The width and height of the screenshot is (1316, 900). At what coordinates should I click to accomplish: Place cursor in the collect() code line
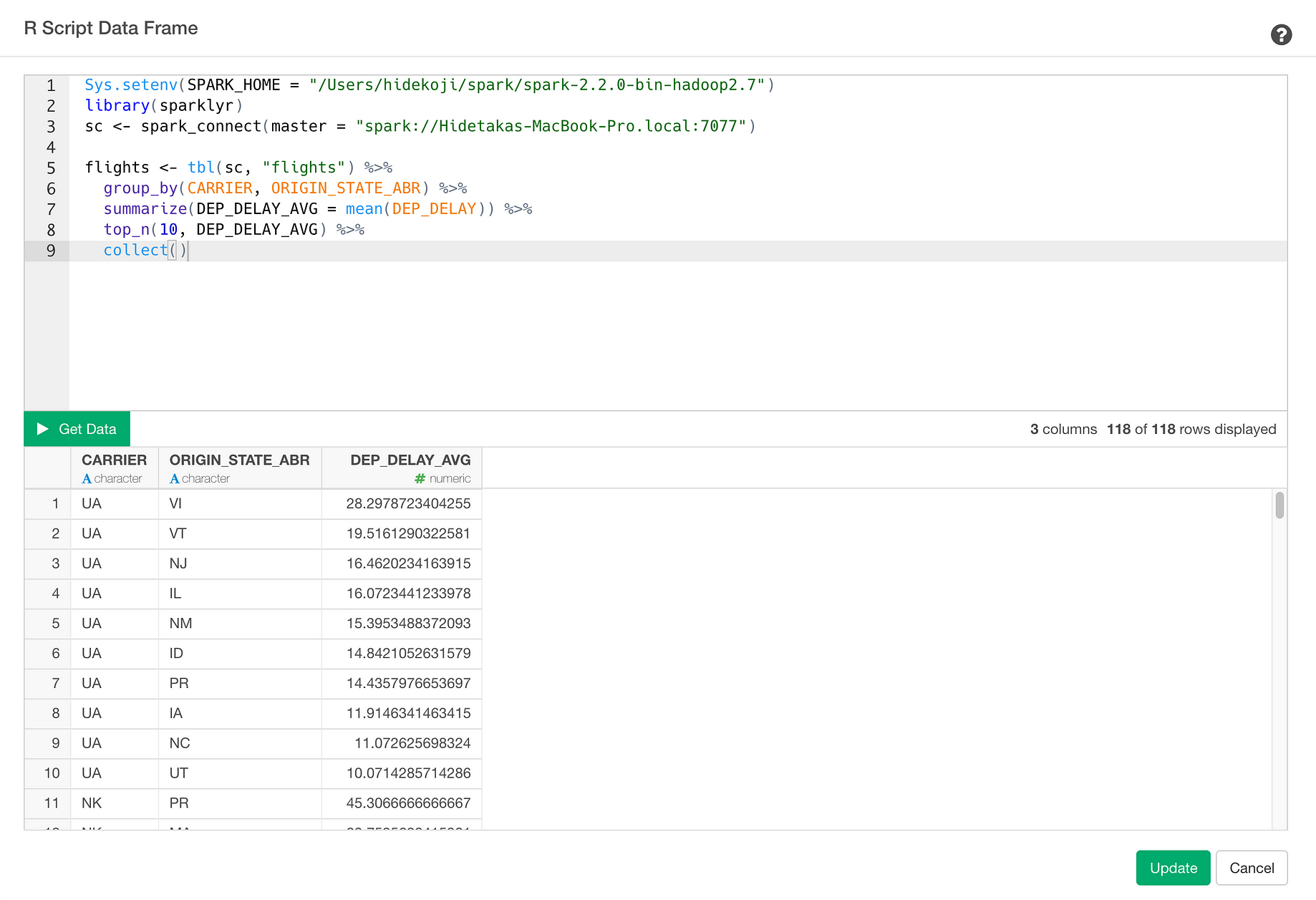coord(677,251)
